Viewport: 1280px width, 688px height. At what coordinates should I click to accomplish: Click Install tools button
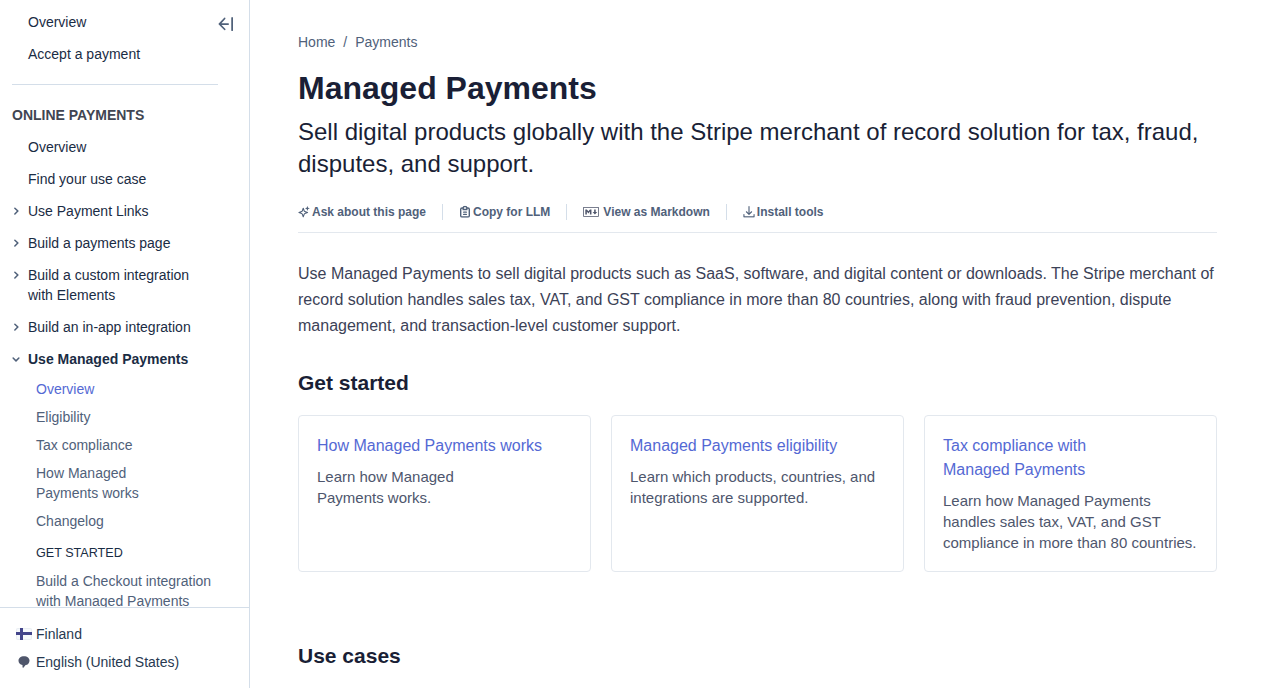tap(783, 212)
